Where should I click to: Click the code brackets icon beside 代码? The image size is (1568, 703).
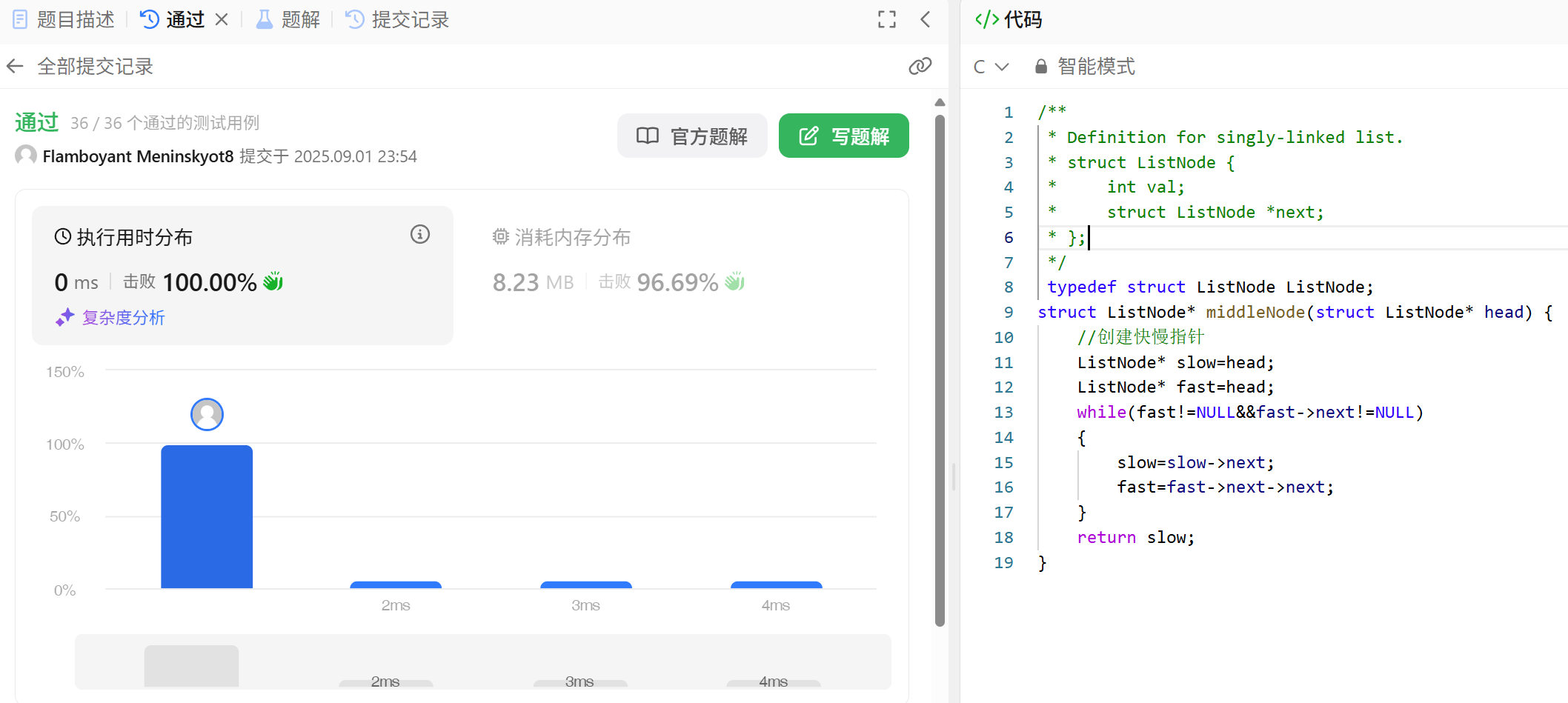point(987,19)
